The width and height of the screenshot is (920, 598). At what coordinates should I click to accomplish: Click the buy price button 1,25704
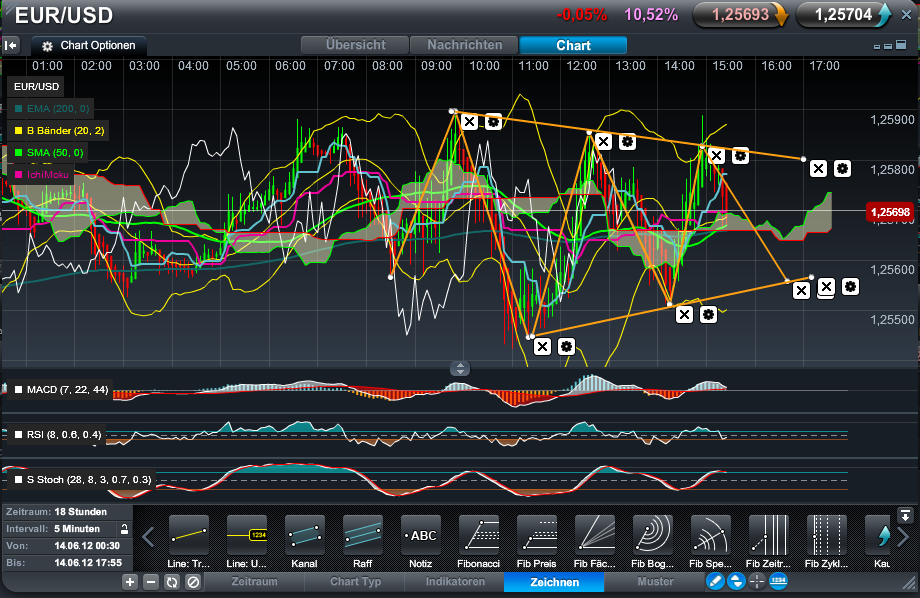[x=843, y=15]
